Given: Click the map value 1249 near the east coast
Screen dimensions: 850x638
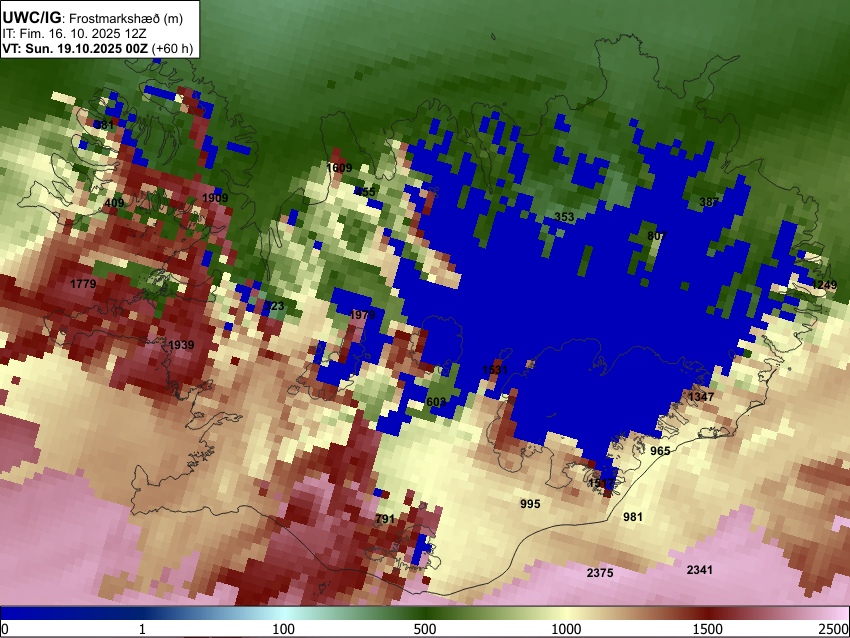Looking at the screenshot, I should point(825,285).
